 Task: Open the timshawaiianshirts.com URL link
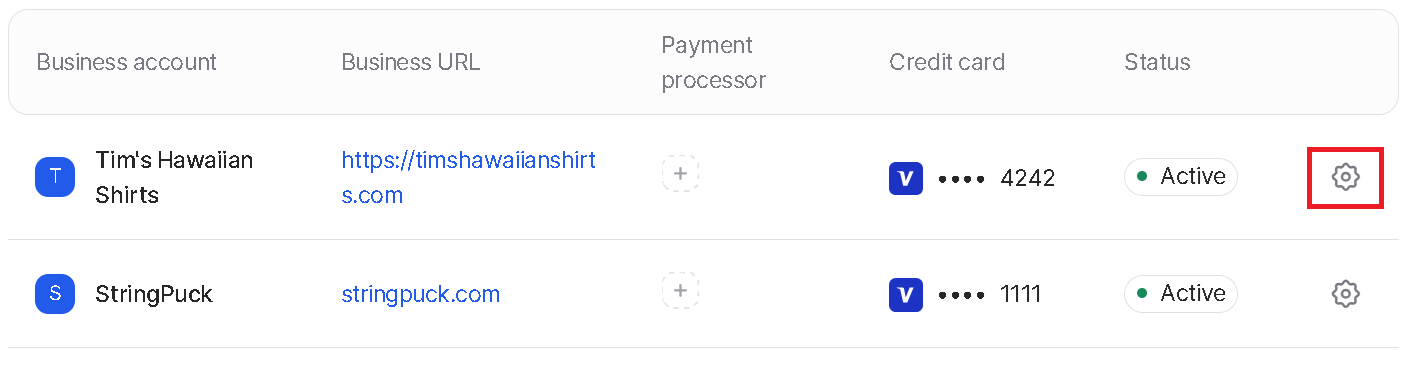click(x=468, y=177)
